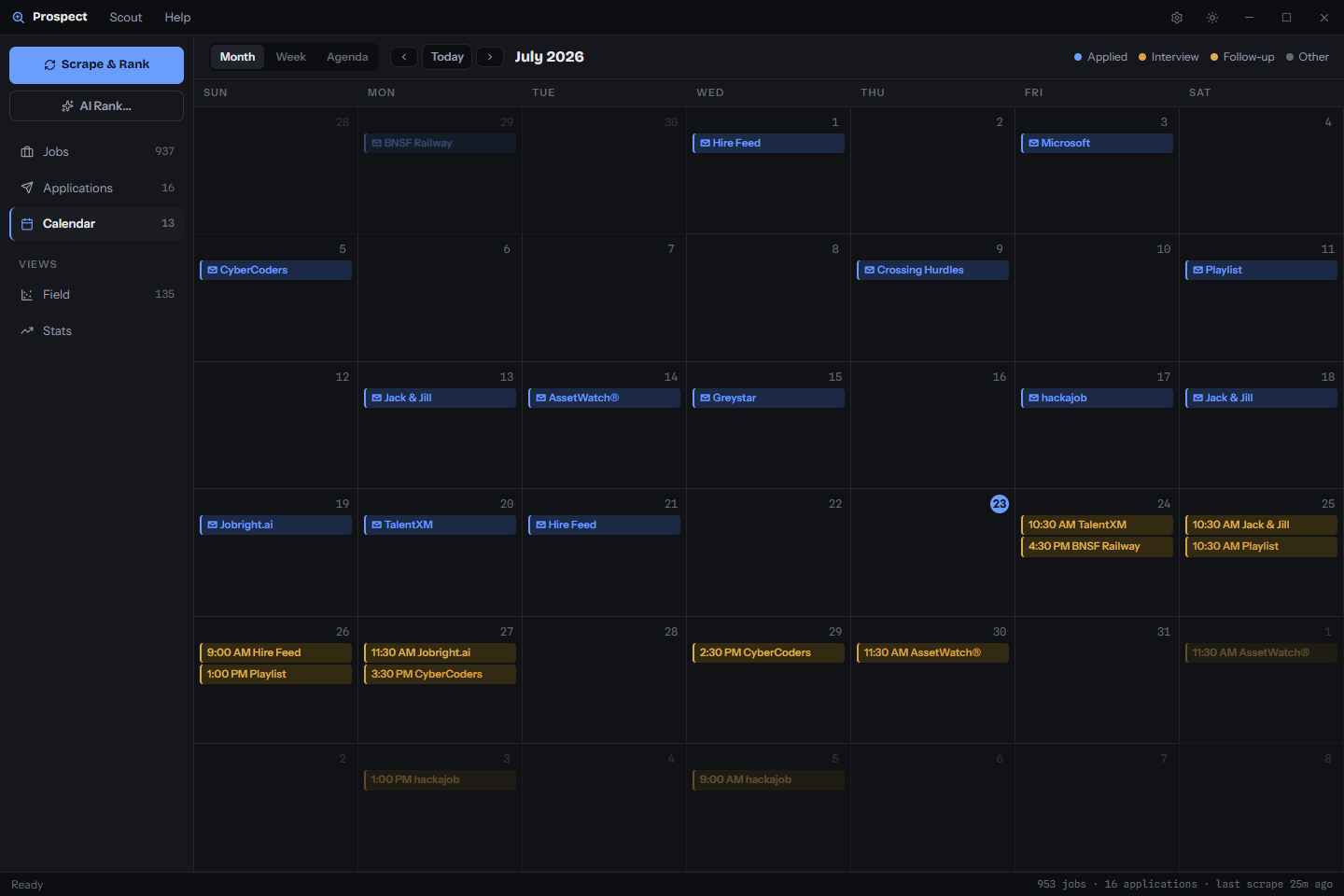Open 9:00 AM hackajob event
The width and height of the screenshot is (1344, 896).
pos(768,780)
